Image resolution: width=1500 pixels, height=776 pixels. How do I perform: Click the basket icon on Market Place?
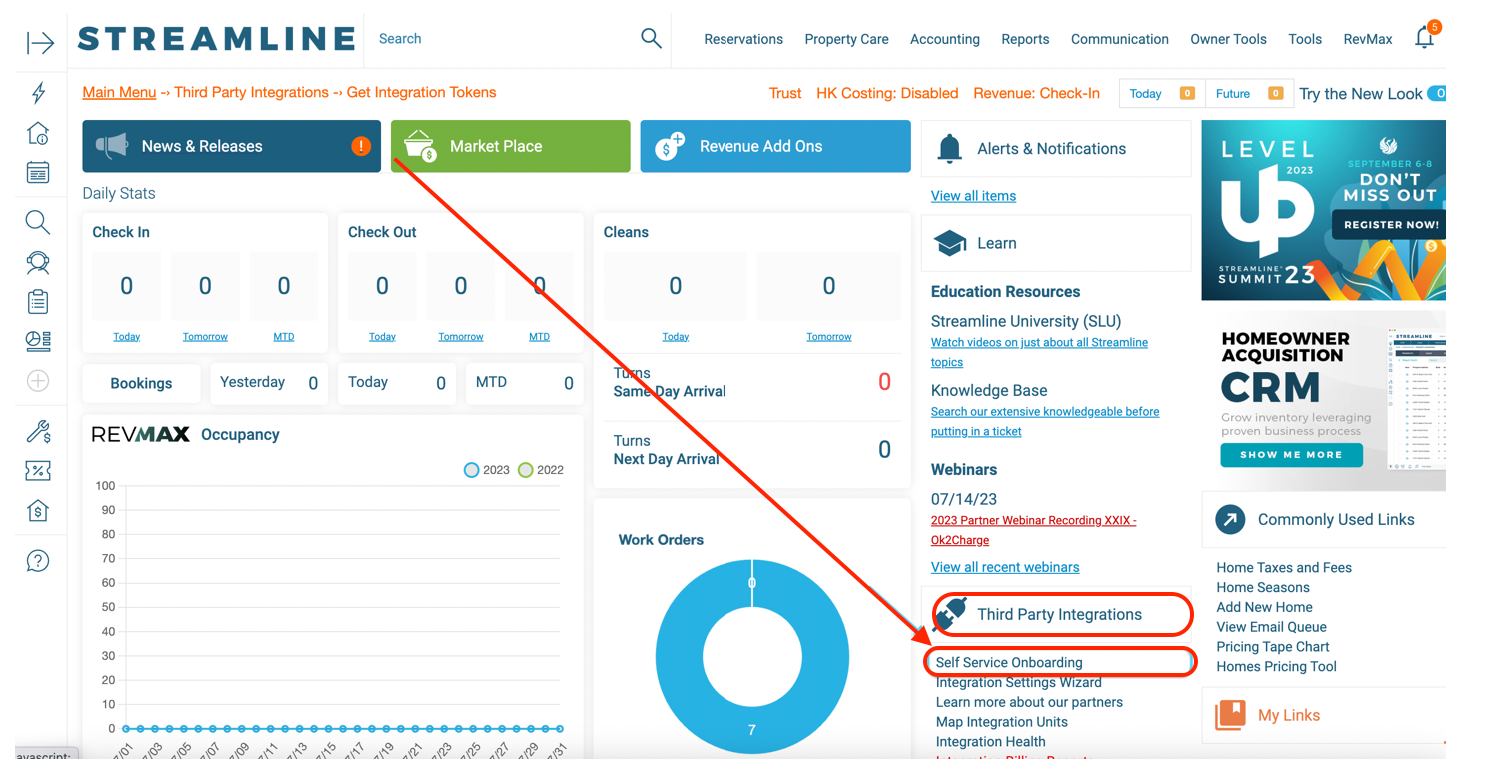pyautogui.click(x=420, y=146)
